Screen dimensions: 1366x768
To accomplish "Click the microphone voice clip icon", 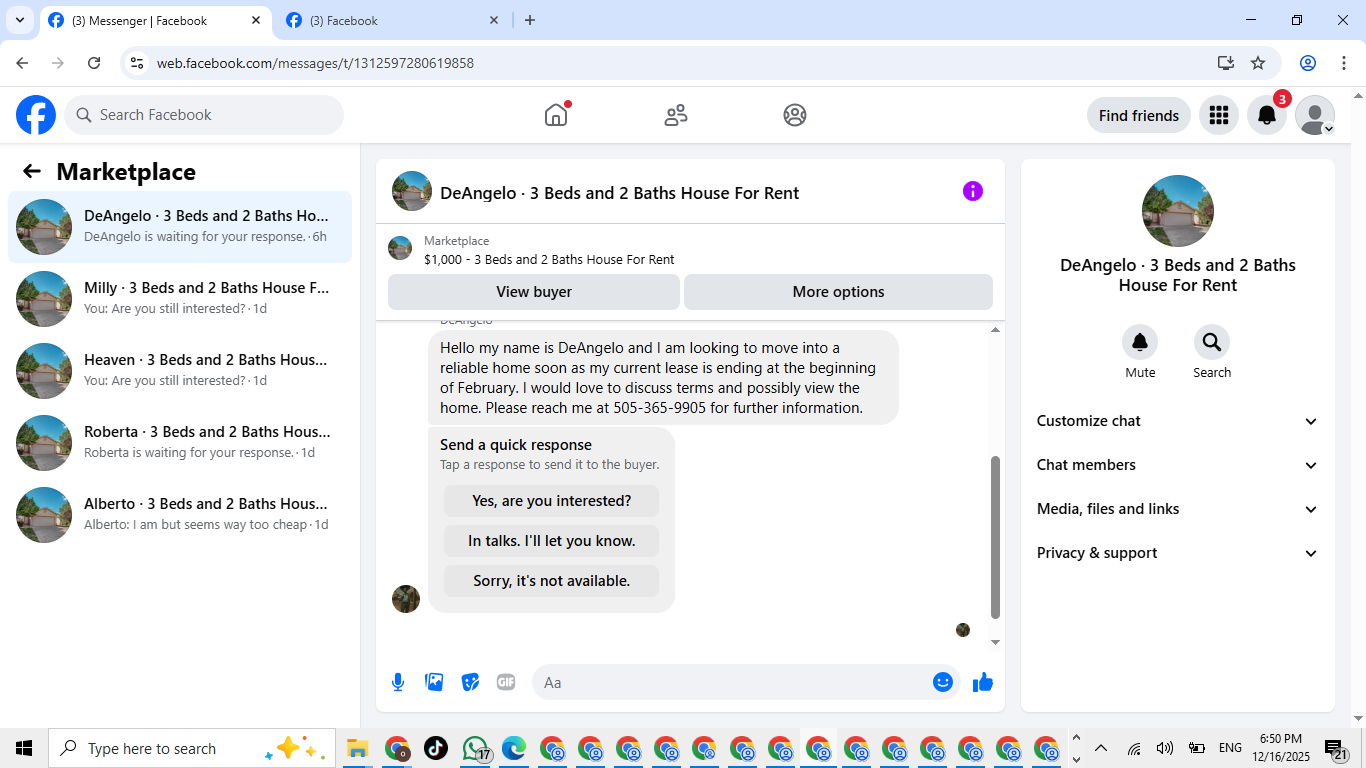I will pos(398,682).
